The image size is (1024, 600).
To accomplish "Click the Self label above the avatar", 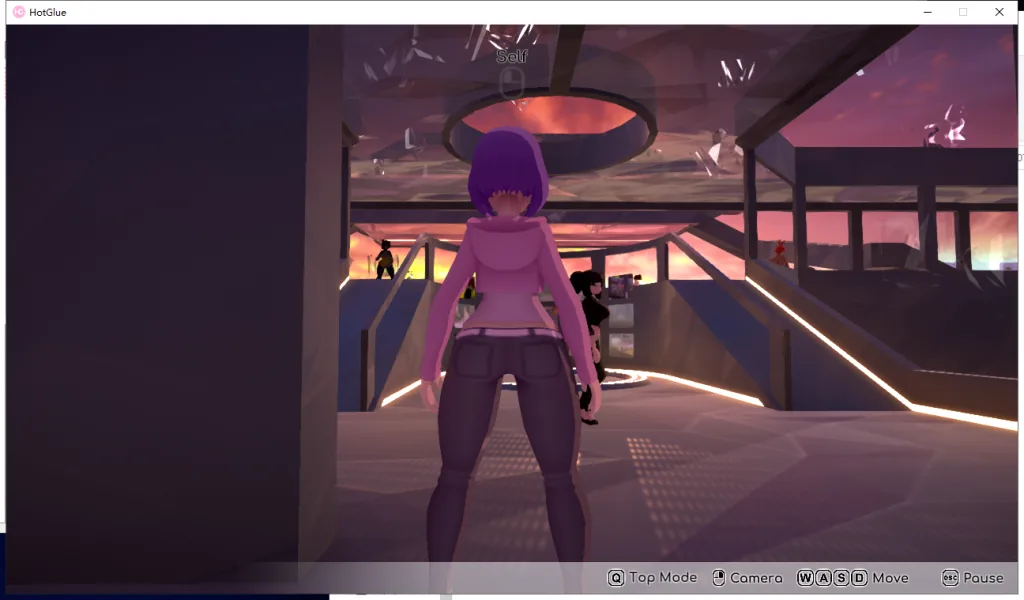I will tap(512, 56).
